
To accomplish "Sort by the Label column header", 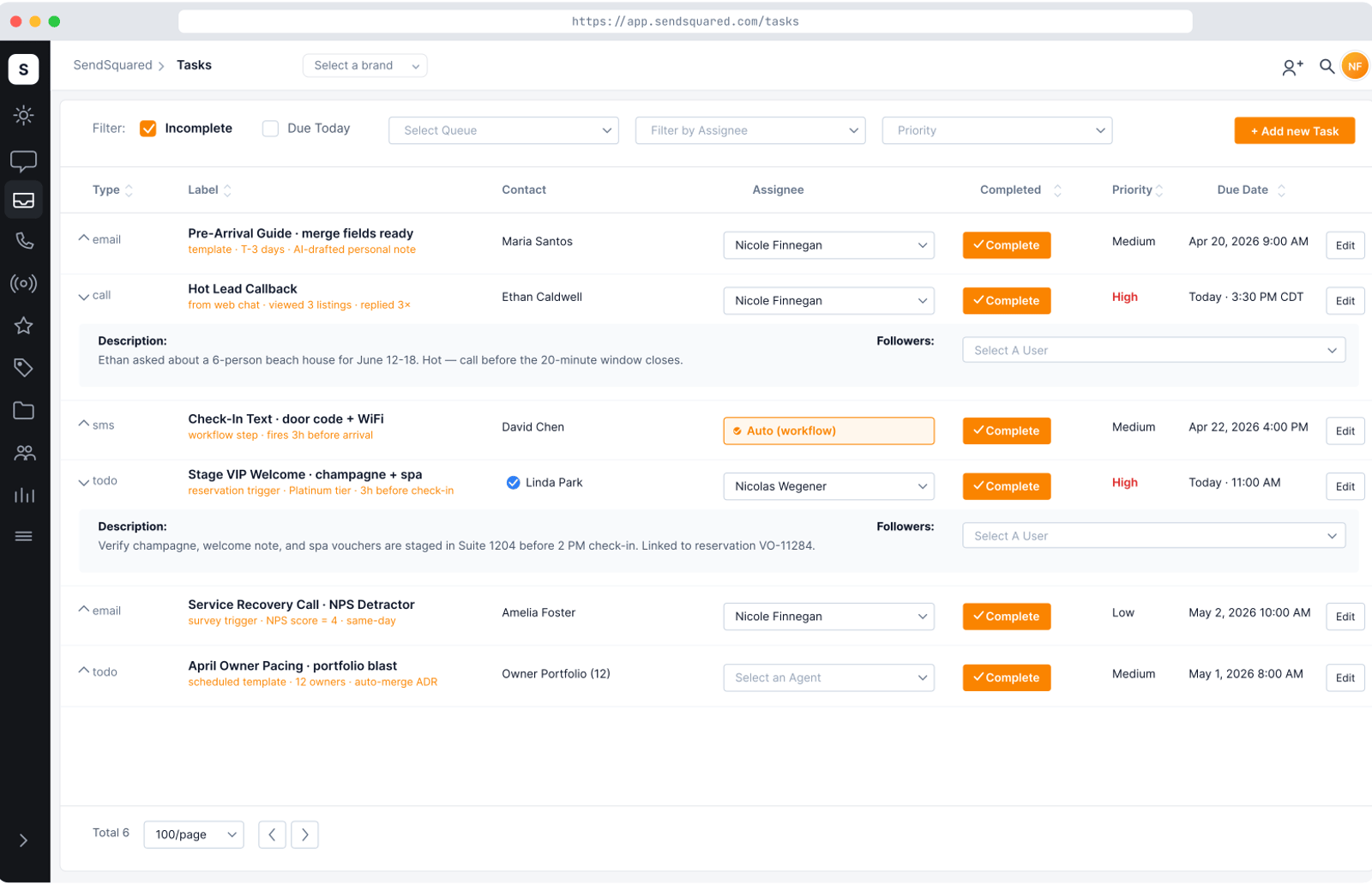I will (210, 190).
